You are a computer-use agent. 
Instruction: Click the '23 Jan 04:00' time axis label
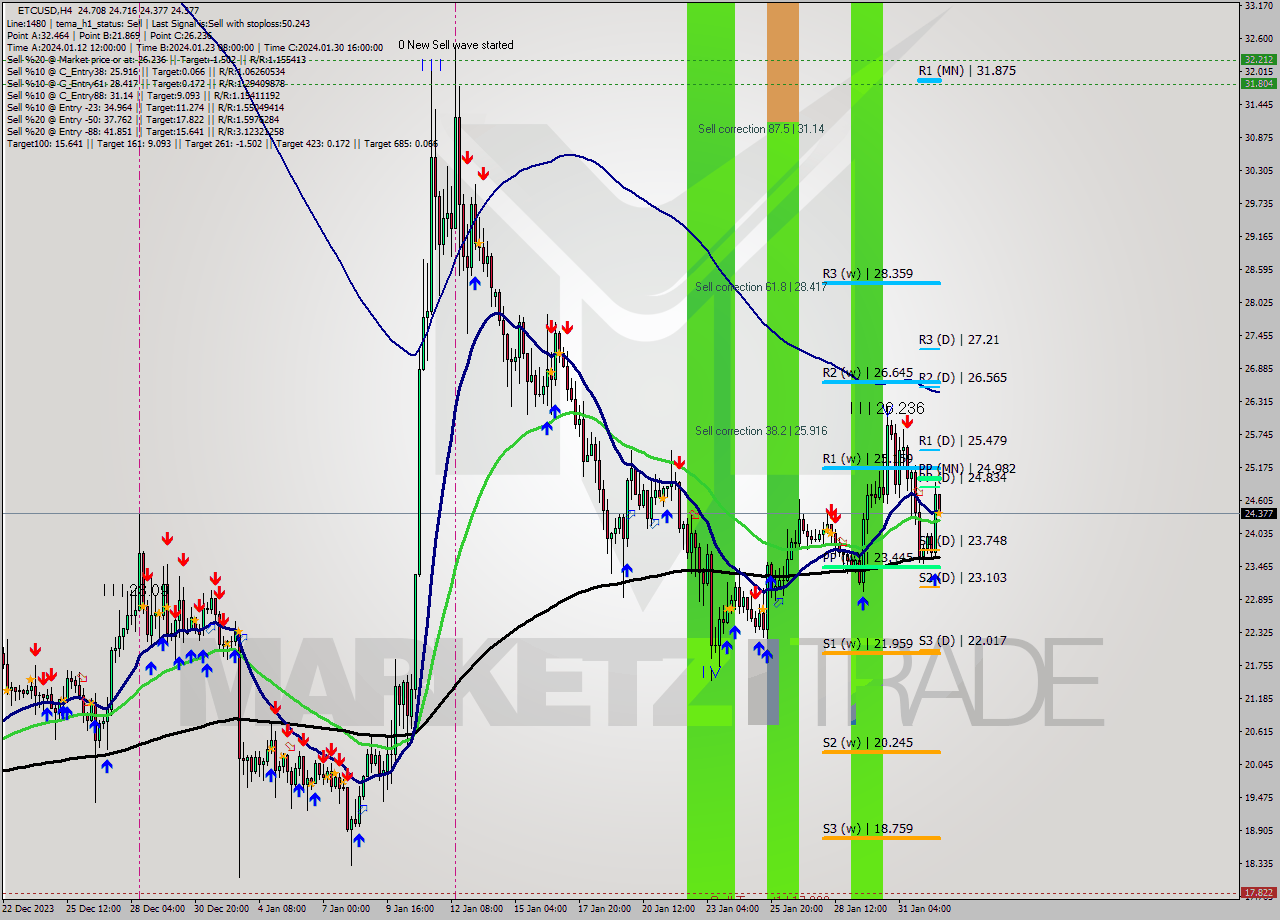(731, 909)
